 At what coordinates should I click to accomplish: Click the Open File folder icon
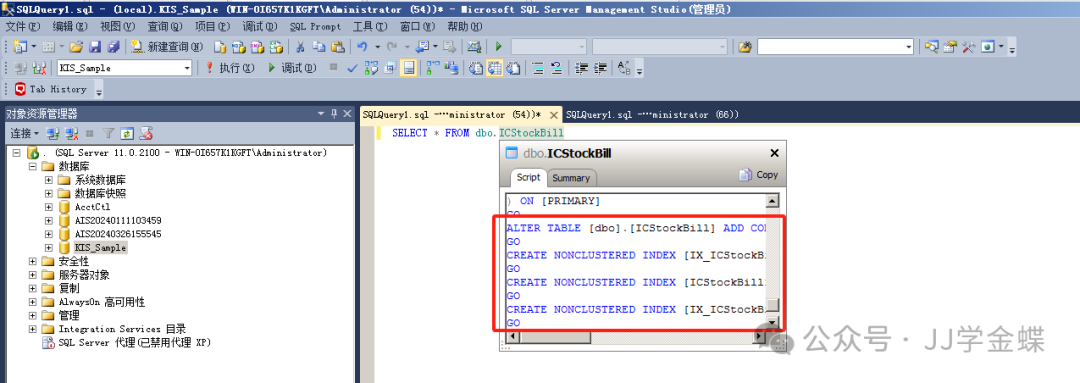[76, 47]
